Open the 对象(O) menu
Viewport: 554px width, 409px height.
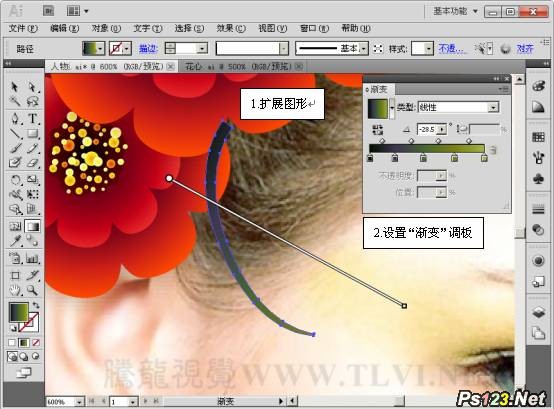[x=106, y=28]
